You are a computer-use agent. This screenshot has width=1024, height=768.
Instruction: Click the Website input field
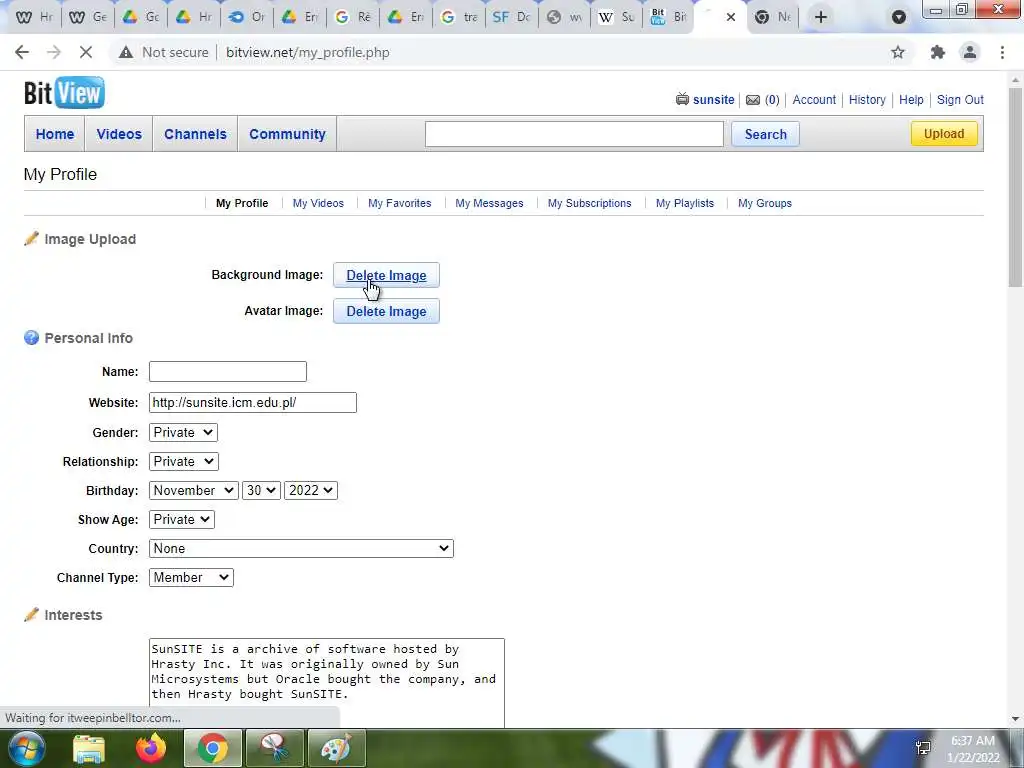click(x=253, y=402)
